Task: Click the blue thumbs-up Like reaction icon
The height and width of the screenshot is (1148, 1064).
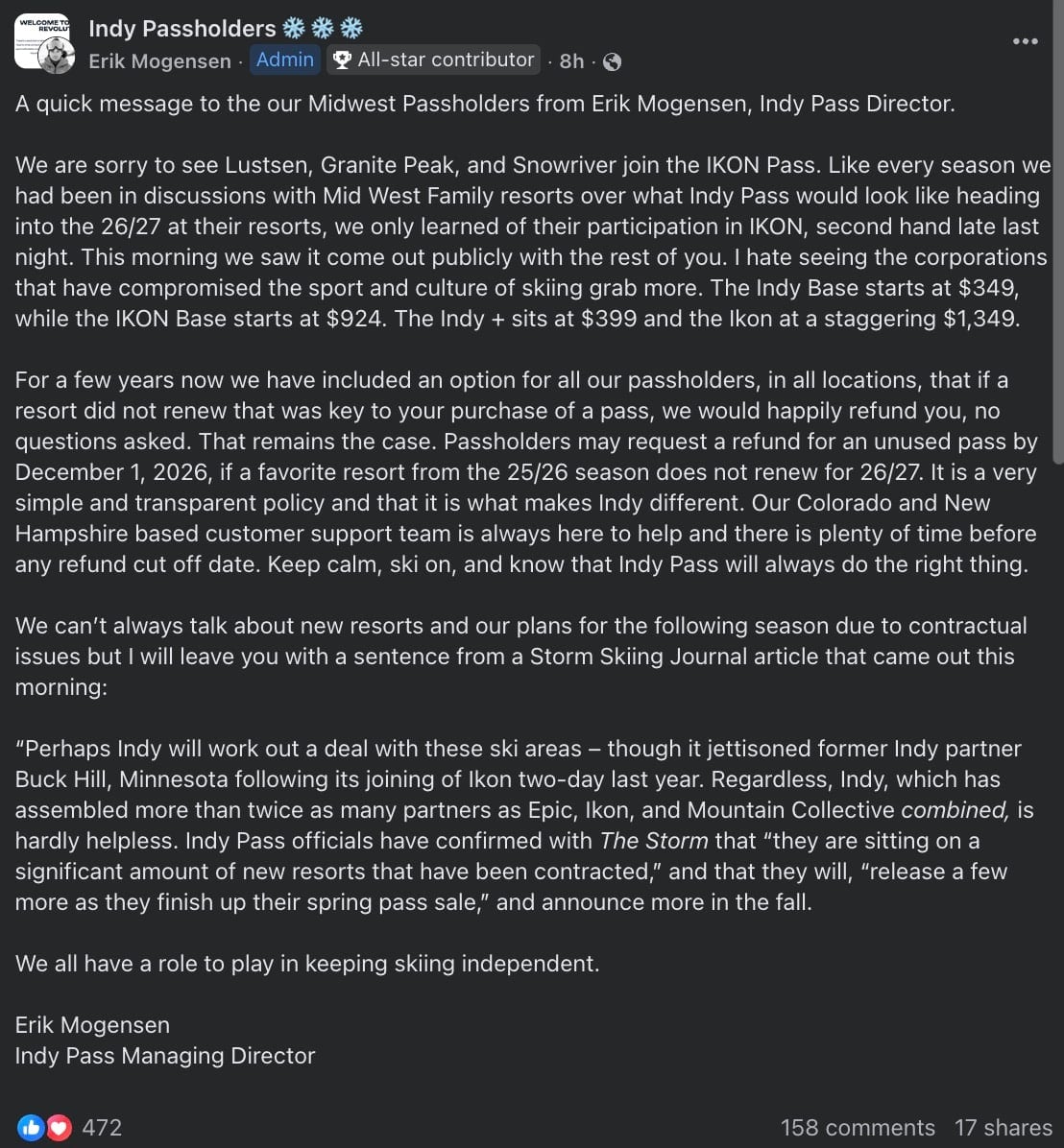Action: (x=31, y=1127)
